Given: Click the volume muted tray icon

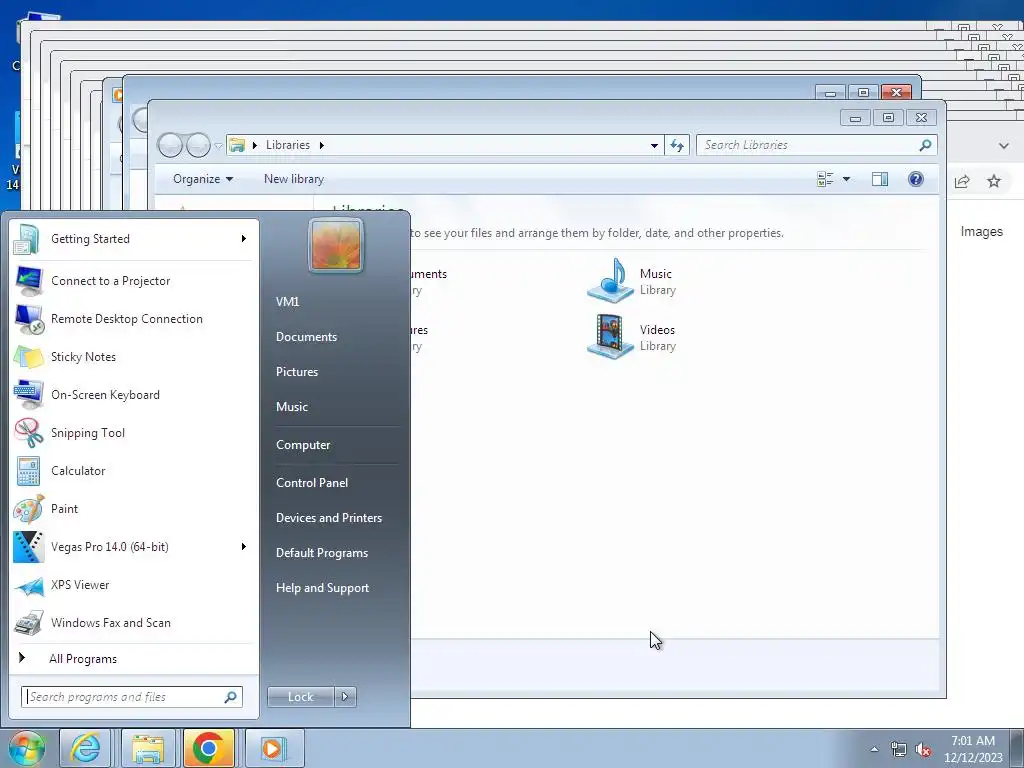Looking at the screenshot, I should pyautogui.click(x=923, y=750).
